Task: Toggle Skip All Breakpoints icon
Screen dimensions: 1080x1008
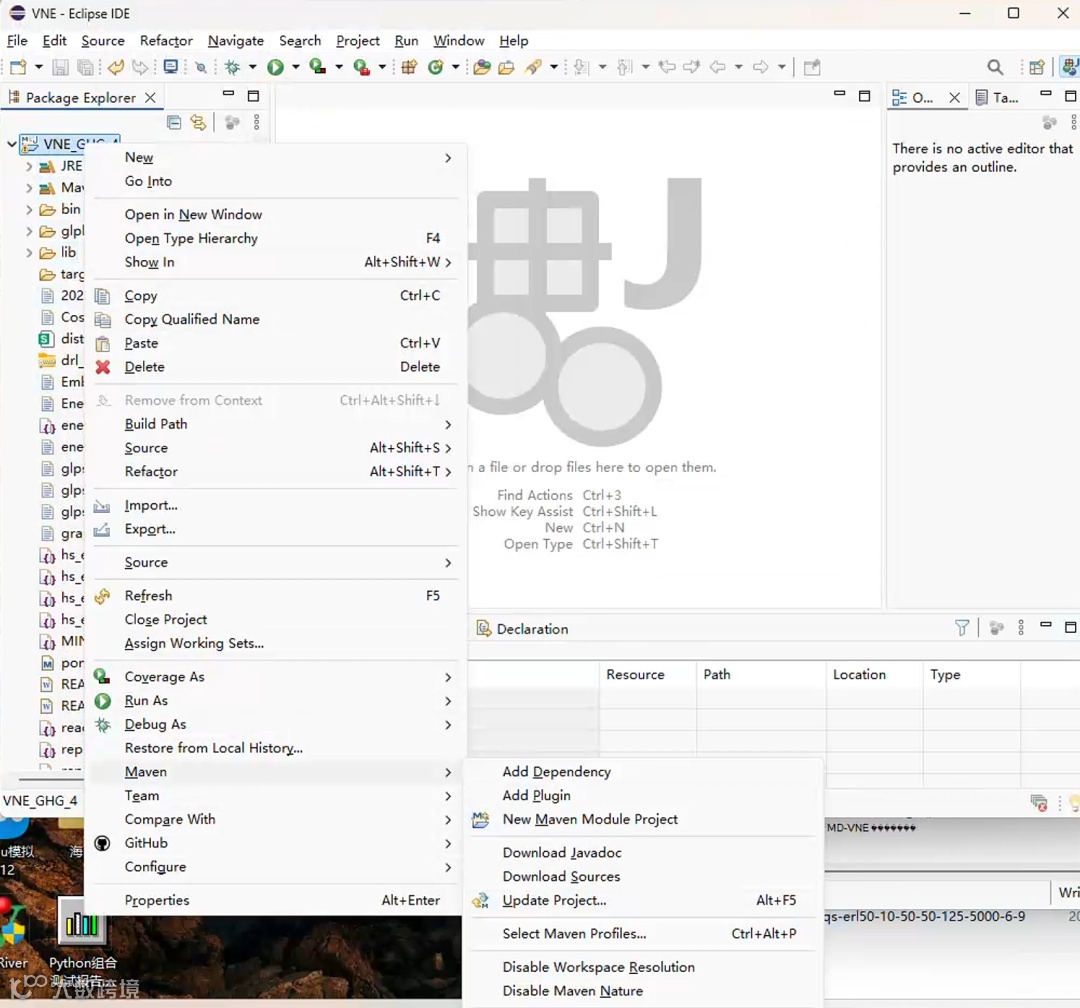Action: pos(201,67)
